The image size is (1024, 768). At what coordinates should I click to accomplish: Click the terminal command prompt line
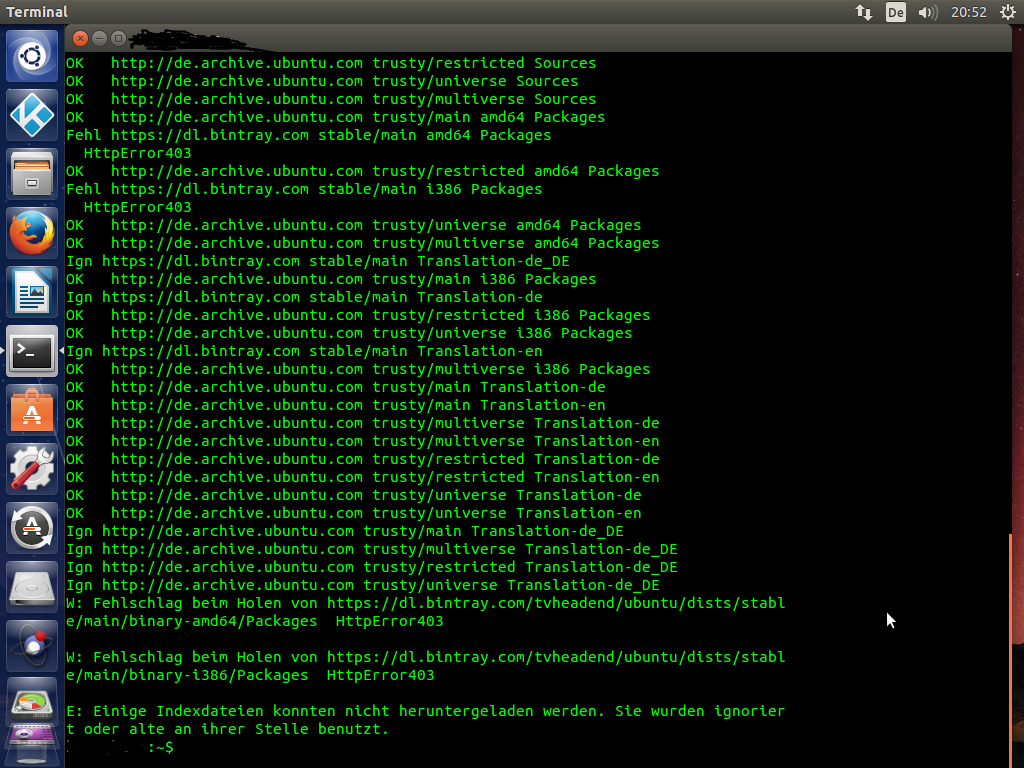(120, 747)
